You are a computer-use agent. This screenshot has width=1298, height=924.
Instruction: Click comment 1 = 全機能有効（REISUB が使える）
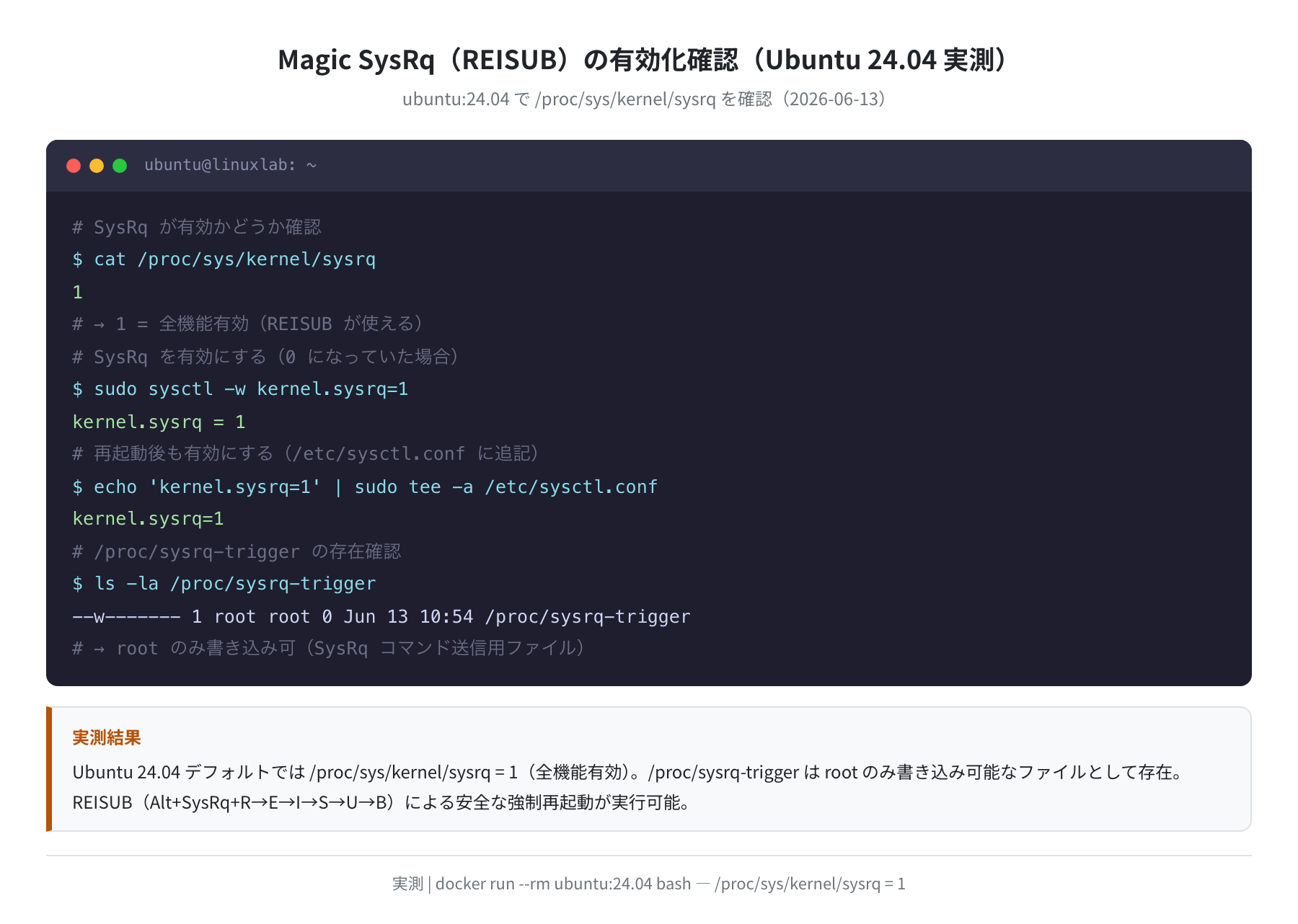(x=247, y=324)
